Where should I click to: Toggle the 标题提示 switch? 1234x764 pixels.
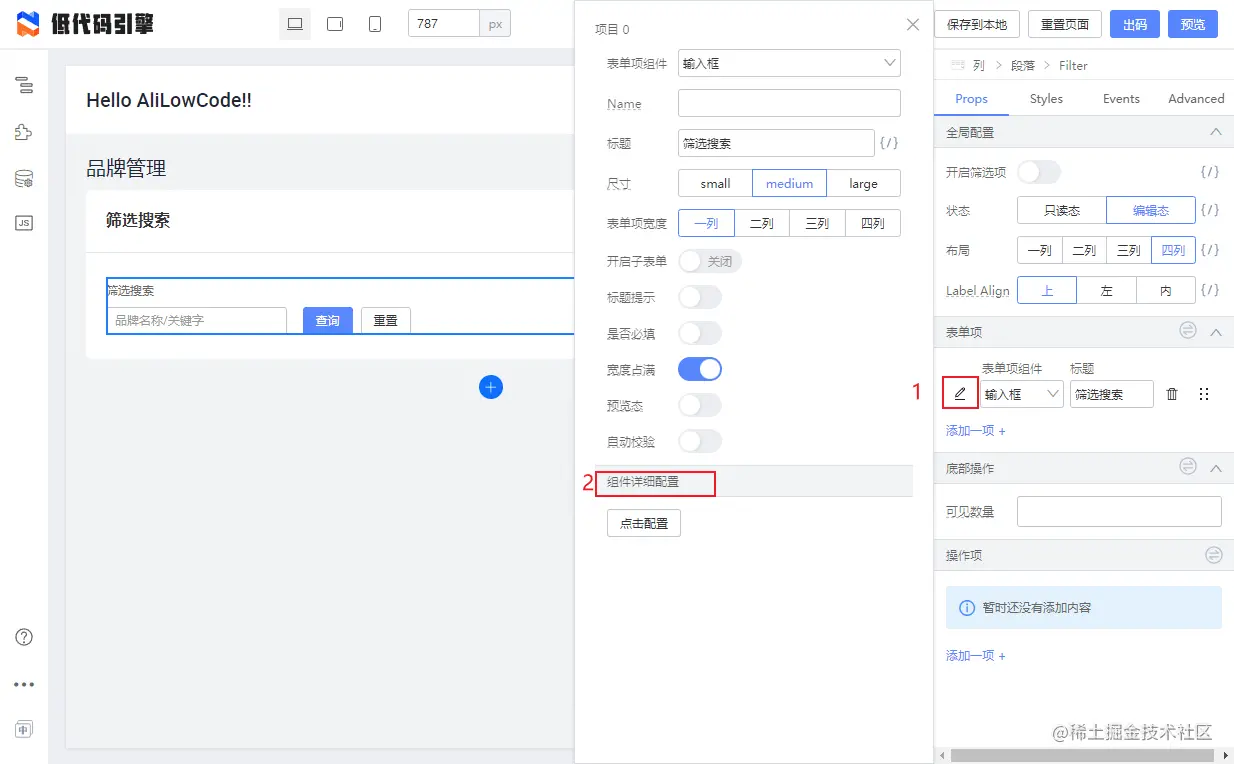pos(700,297)
